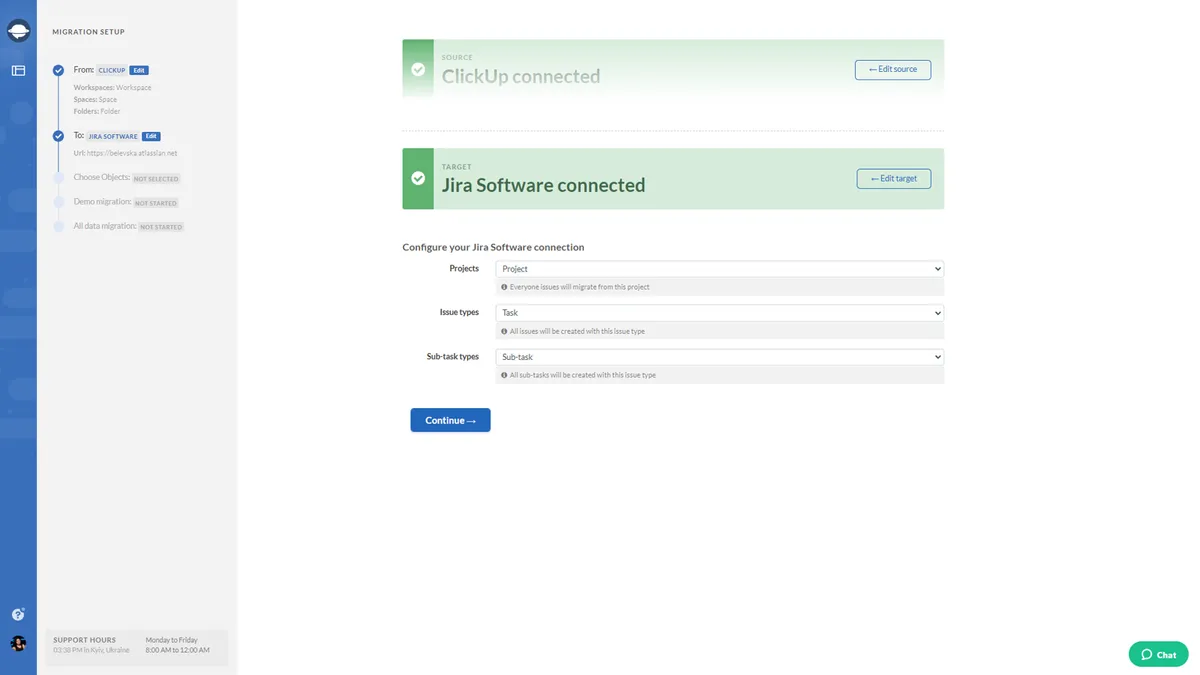
Task: Click hint 'All sub-tasks will be created' text
Action: [x=583, y=375]
